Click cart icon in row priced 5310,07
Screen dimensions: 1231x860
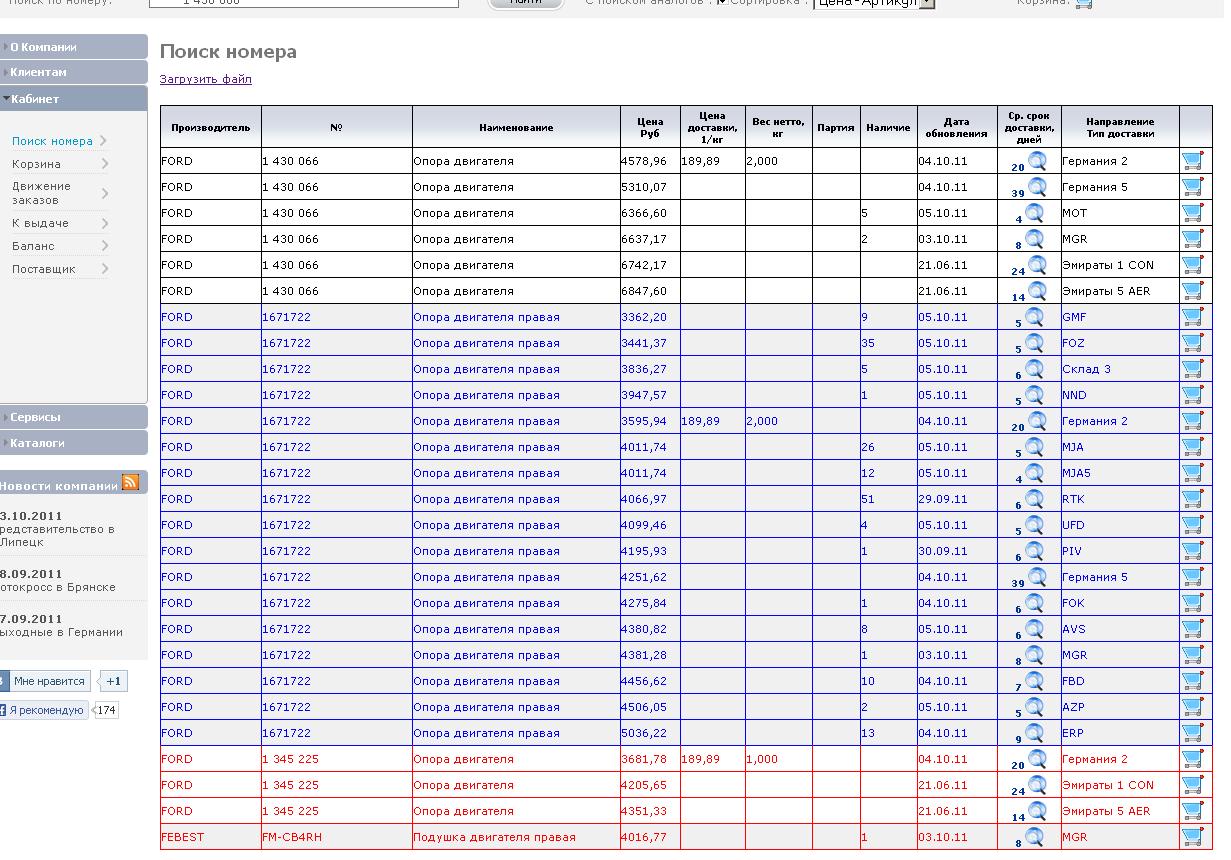1192,186
